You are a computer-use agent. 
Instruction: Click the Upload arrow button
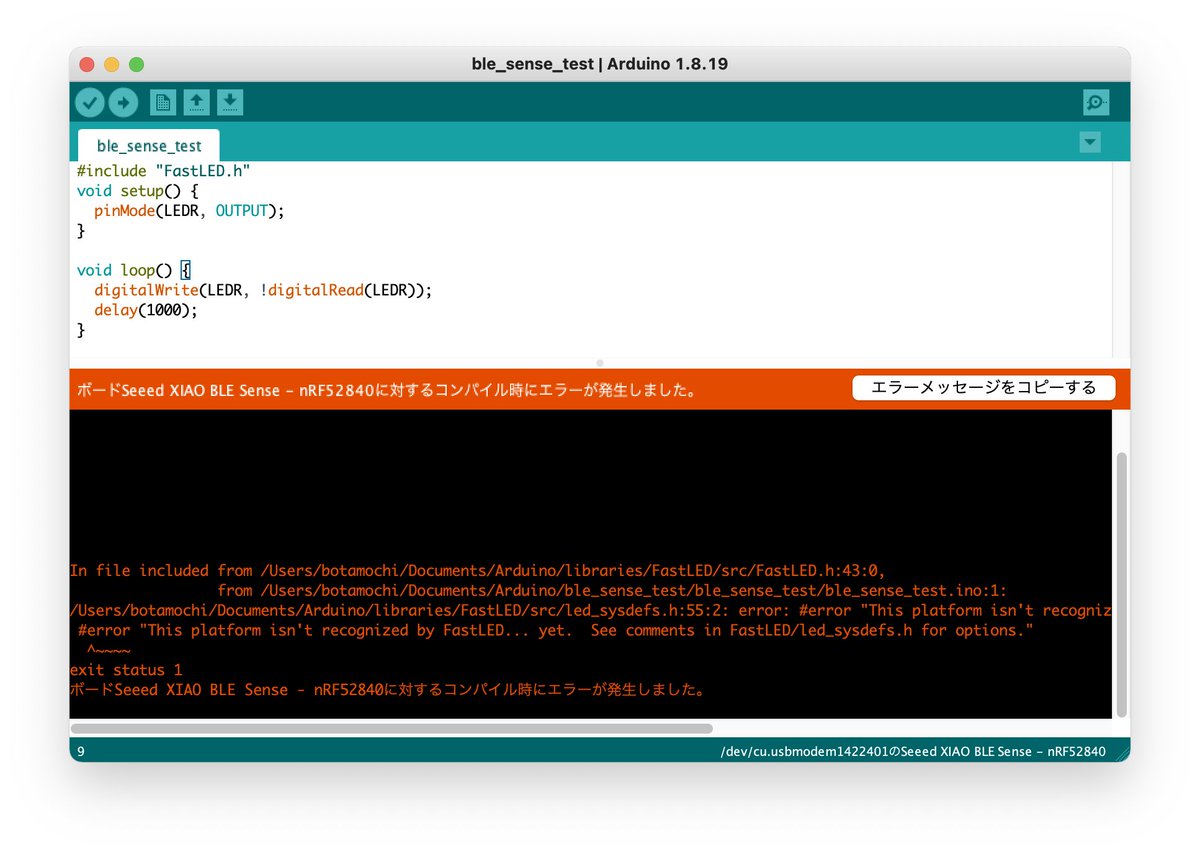(123, 102)
